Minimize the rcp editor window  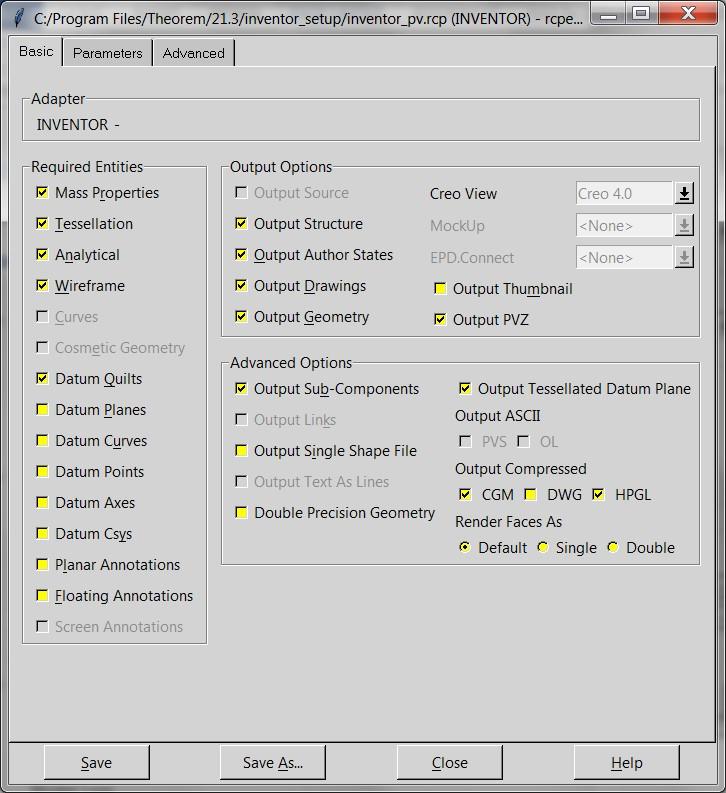[x=608, y=15]
